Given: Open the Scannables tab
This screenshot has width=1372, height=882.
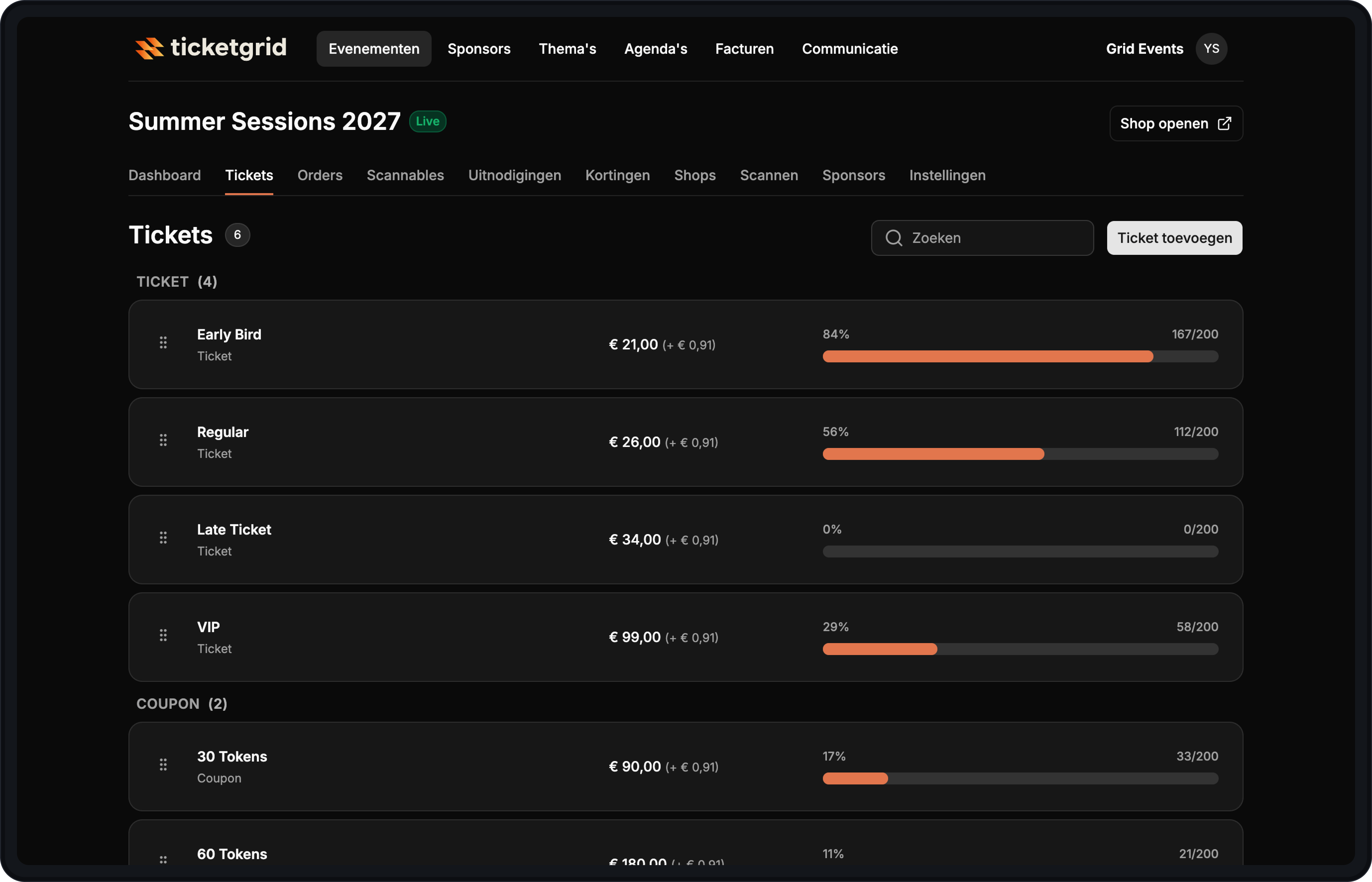Looking at the screenshot, I should tap(405, 175).
